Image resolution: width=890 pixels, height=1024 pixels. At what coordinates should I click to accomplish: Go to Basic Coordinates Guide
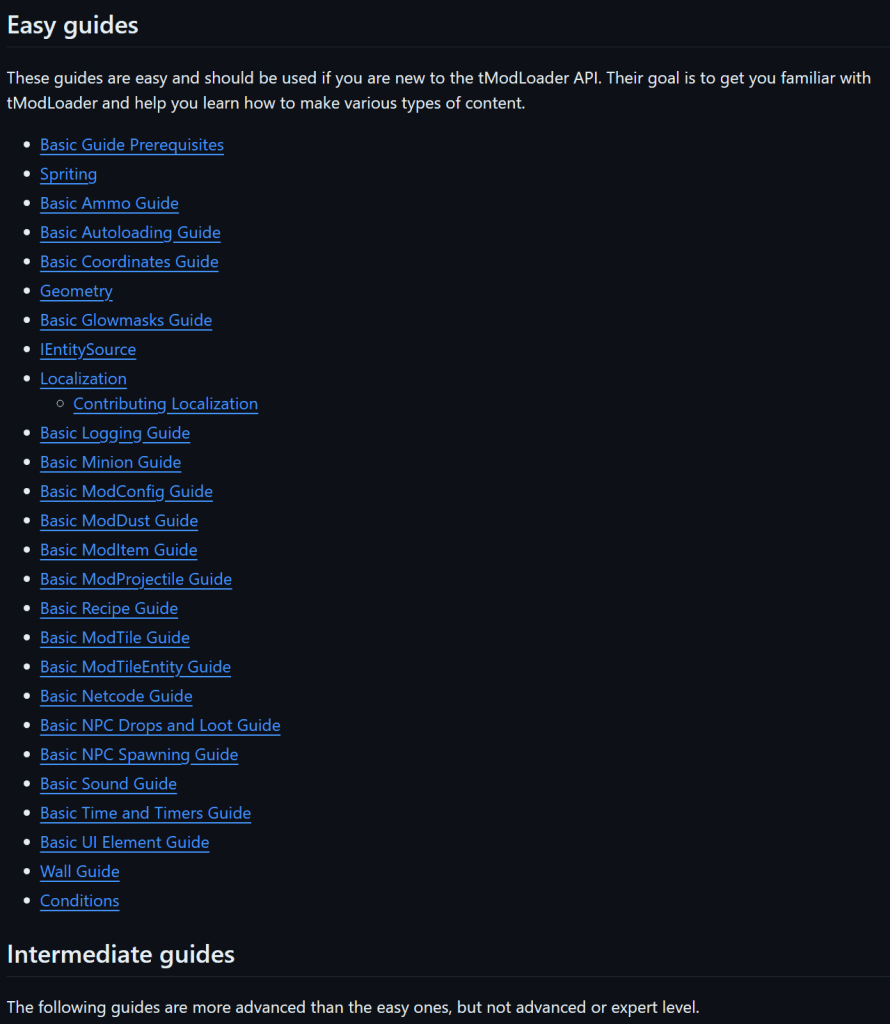(129, 261)
